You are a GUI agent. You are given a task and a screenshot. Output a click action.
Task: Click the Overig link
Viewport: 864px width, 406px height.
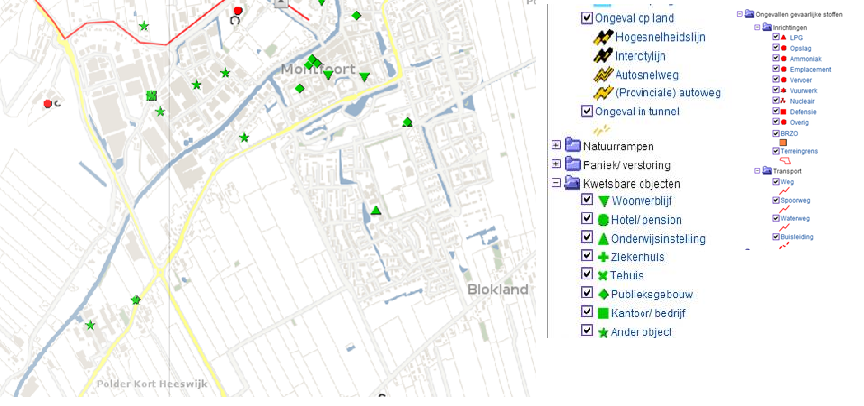tap(799, 122)
